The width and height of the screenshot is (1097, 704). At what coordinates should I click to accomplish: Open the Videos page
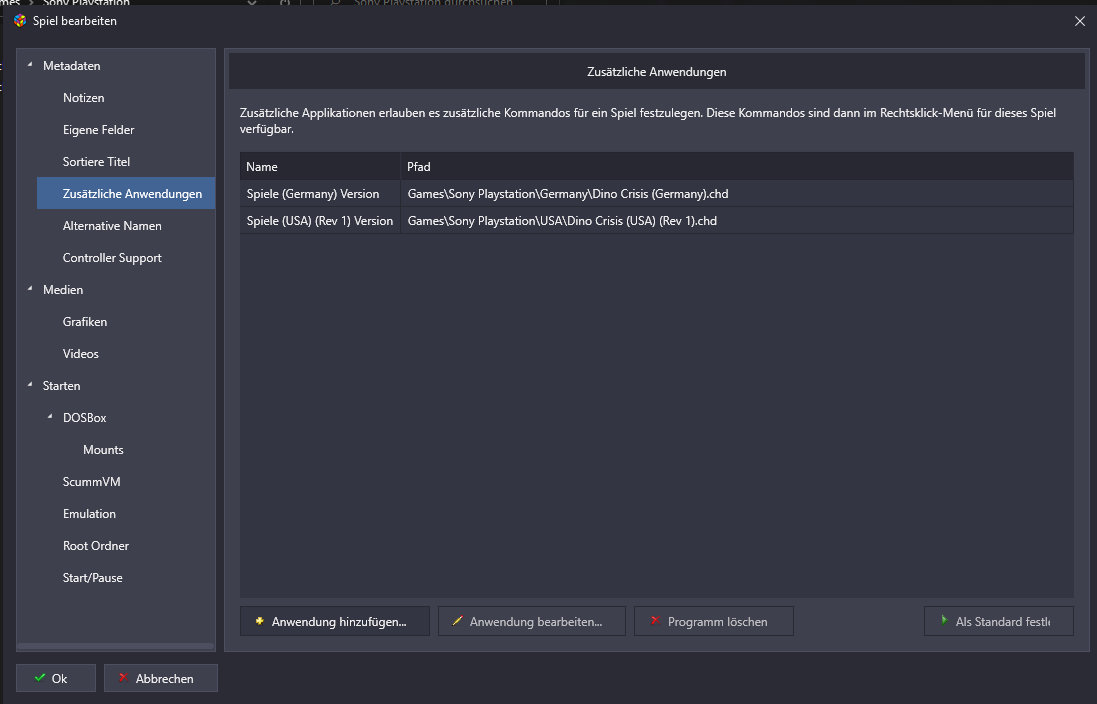point(80,353)
